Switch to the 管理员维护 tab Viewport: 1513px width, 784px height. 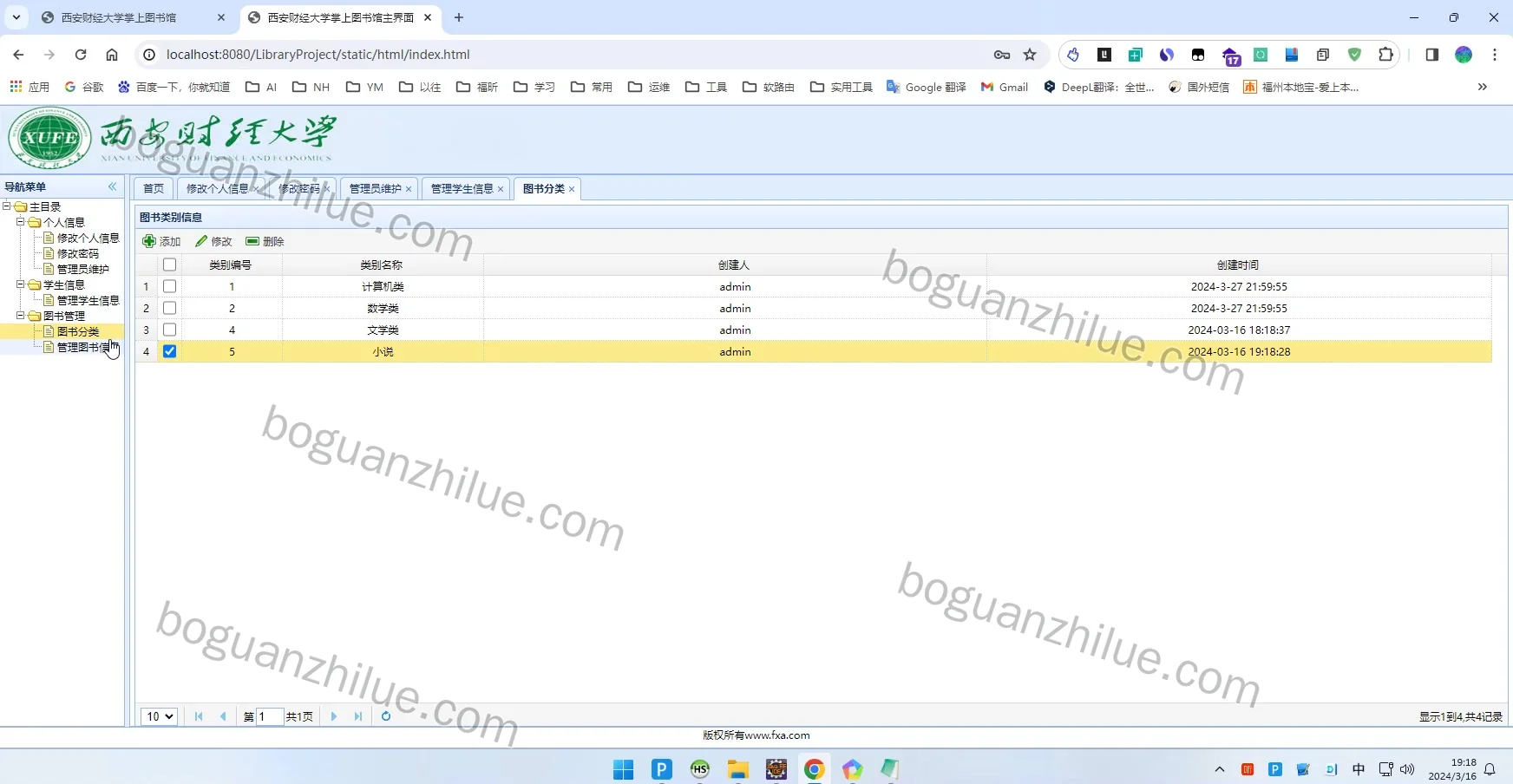[376, 188]
